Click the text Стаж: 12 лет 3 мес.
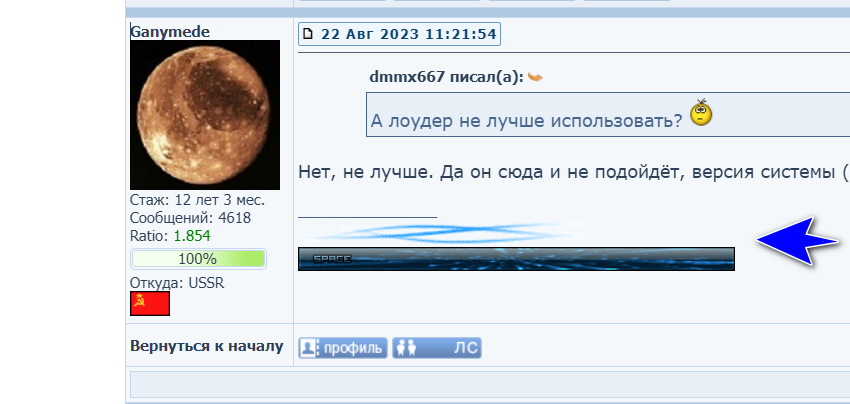This screenshot has width=850, height=404. (197, 200)
